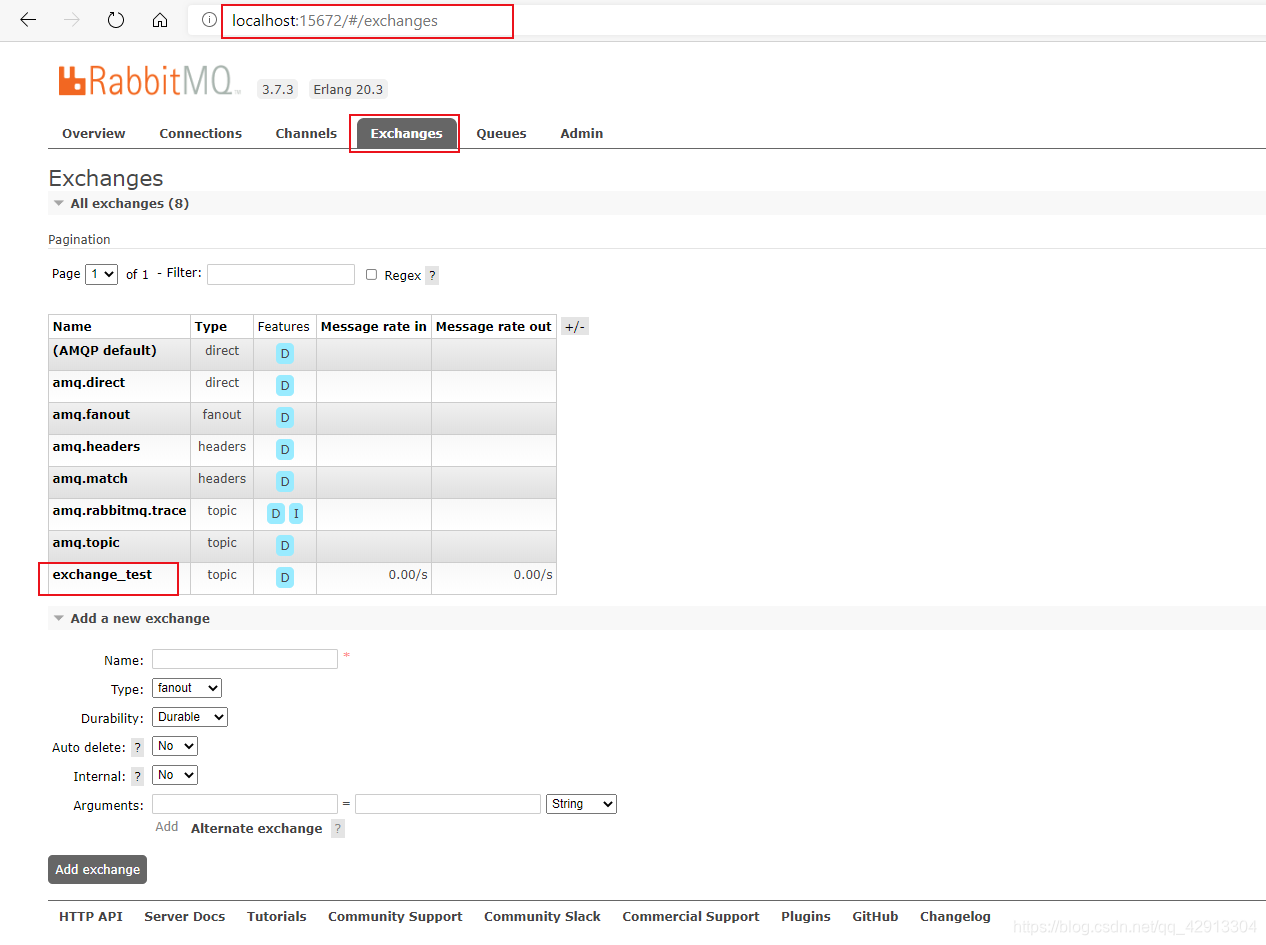Open the Changelog footer link
Image resolution: width=1266 pixels, height=945 pixels.
coord(955,916)
